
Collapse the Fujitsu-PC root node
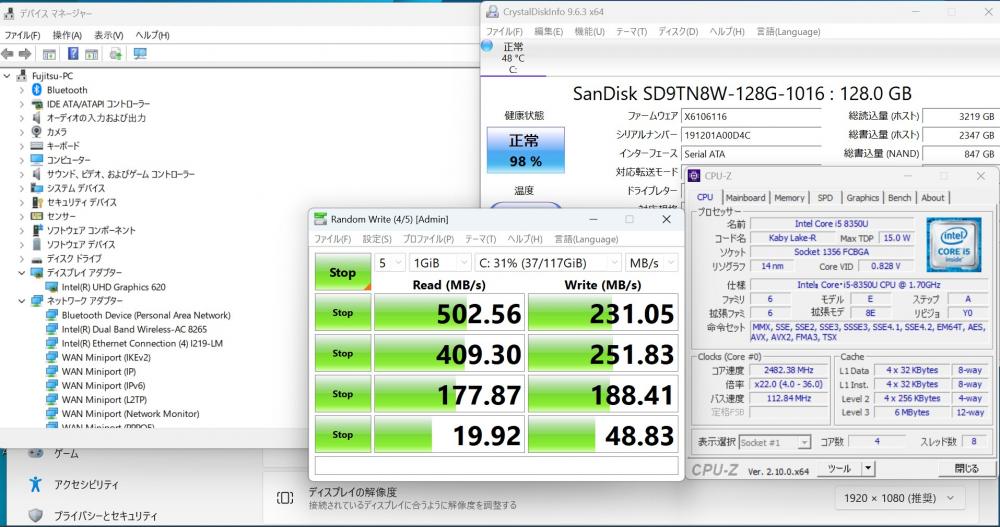point(7,76)
